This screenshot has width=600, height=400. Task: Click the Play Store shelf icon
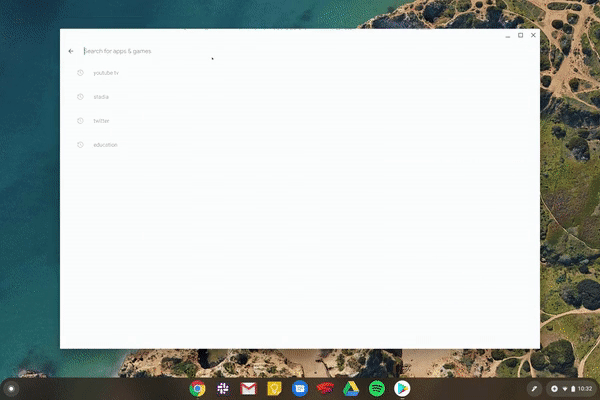click(402, 388)
